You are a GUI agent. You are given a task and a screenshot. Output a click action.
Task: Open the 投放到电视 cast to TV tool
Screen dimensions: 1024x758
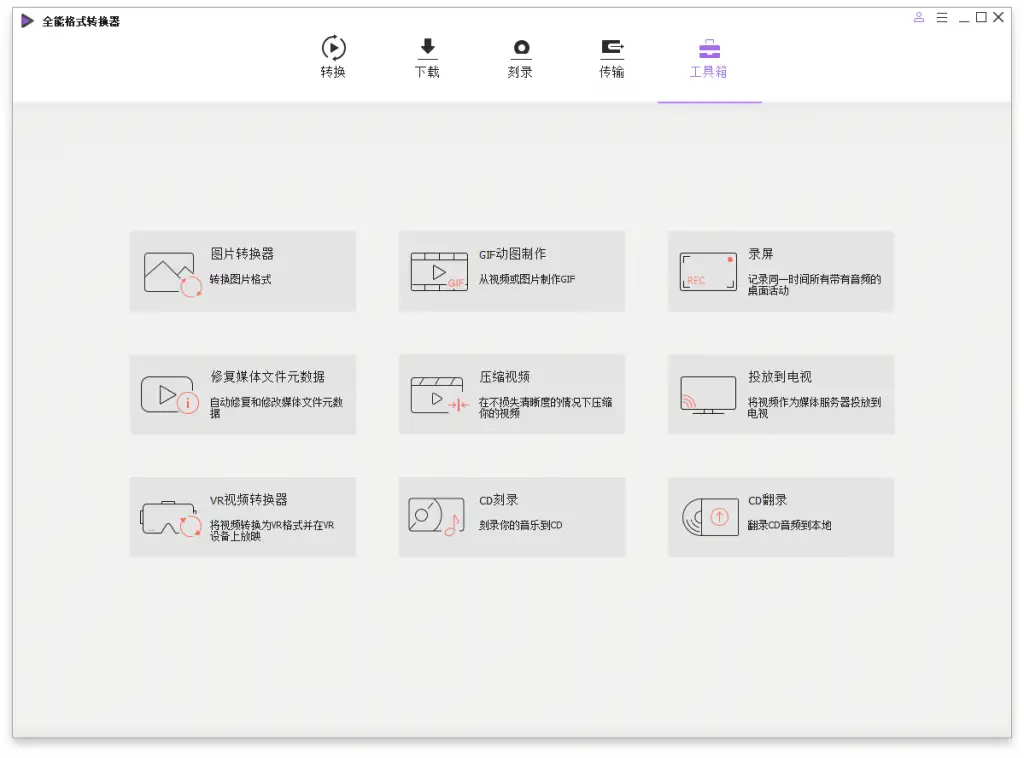click(780, 393)
